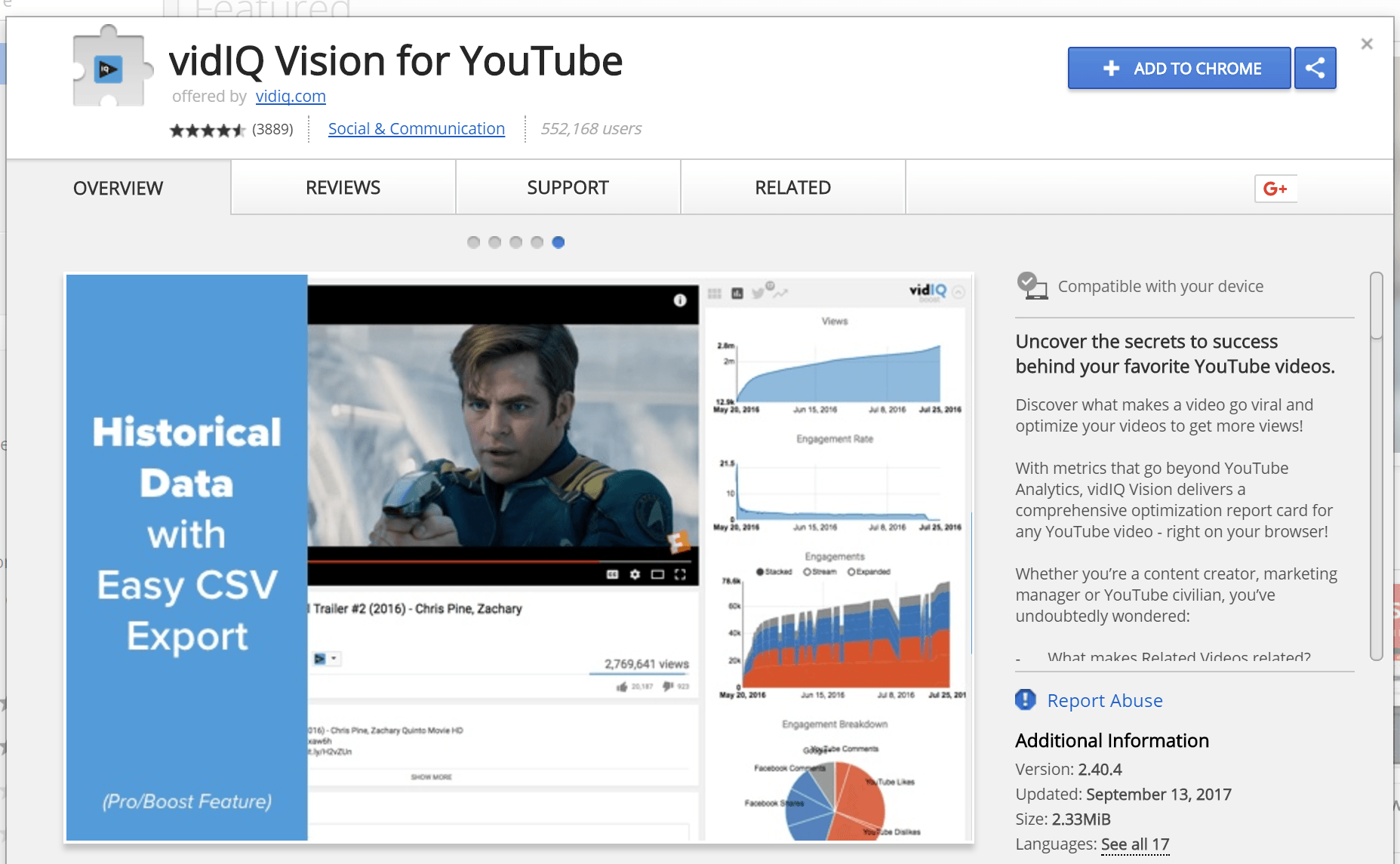This screenshot has height=864, width=1400.
Task: Click the Updated: September 13, 2017 text
Action: pos(1123,794)
